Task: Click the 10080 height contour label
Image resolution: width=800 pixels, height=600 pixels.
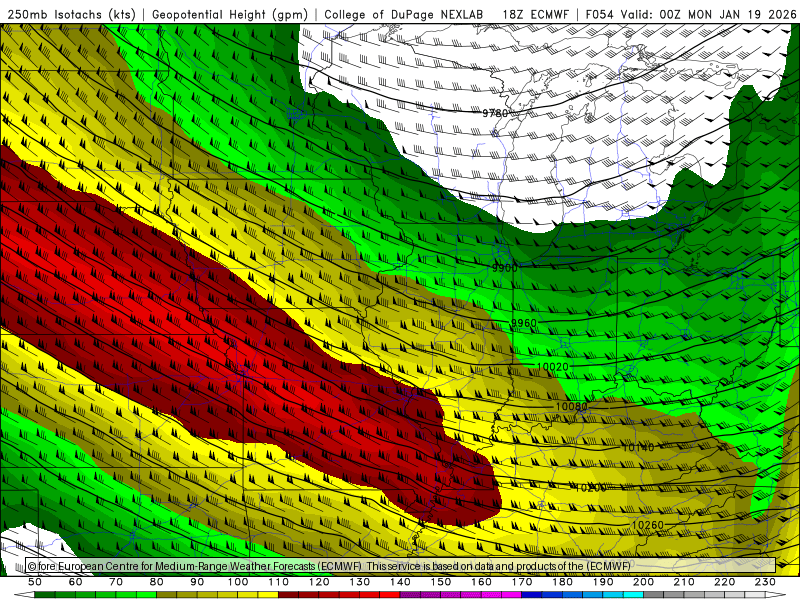Action: click(571, 407)
